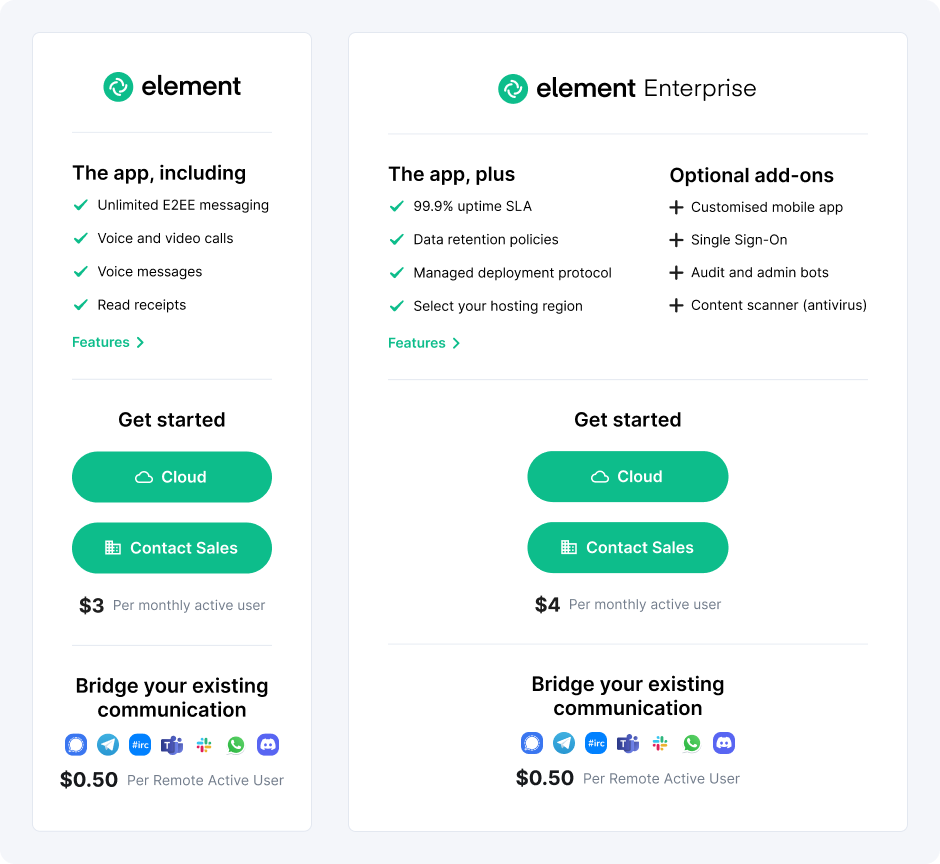Click the Signal bridge icon in Element plan
940x864 pixels.
pyautogui.click(x=76, y=745)
